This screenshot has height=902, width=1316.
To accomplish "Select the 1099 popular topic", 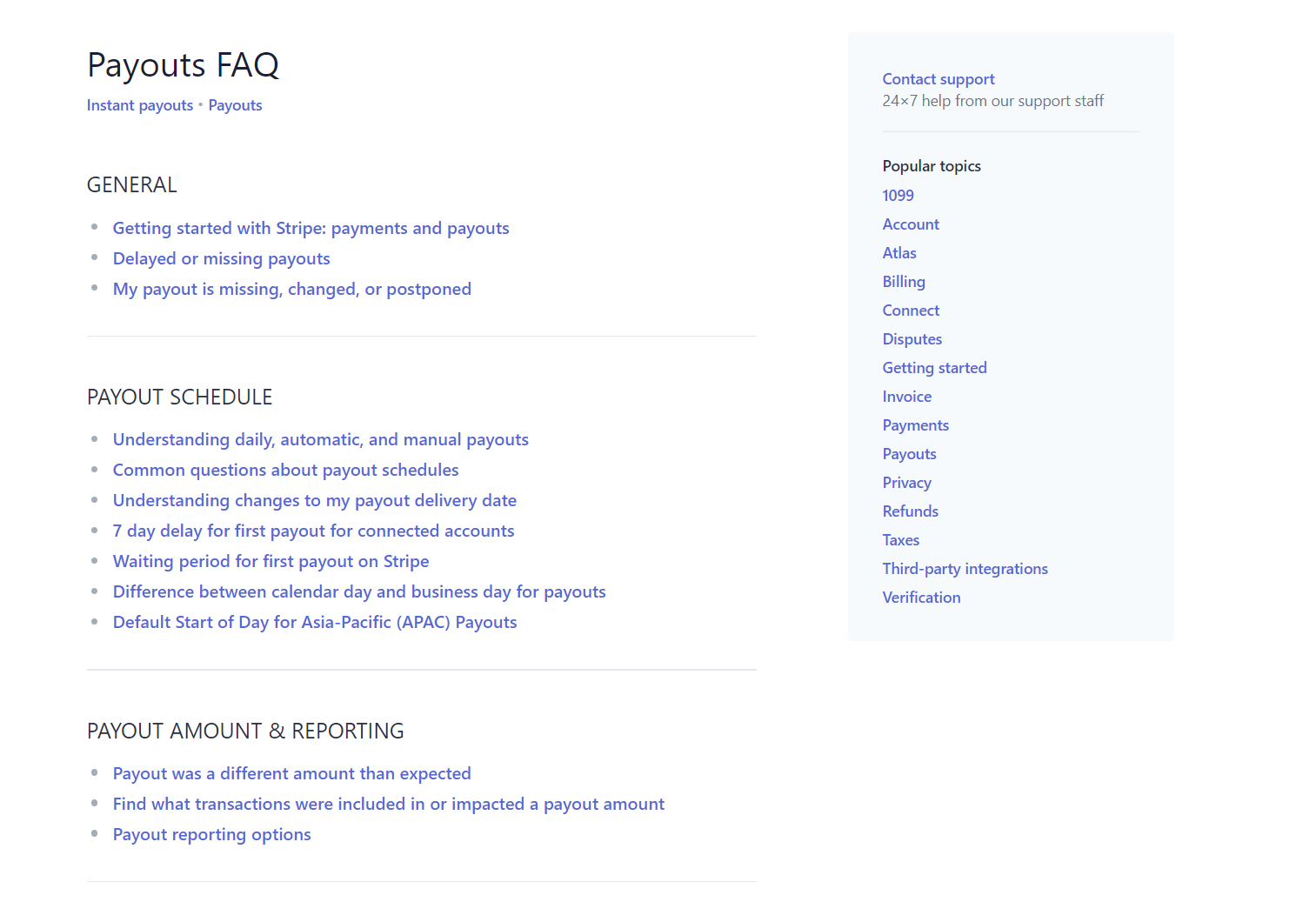I will coord(898,196).
